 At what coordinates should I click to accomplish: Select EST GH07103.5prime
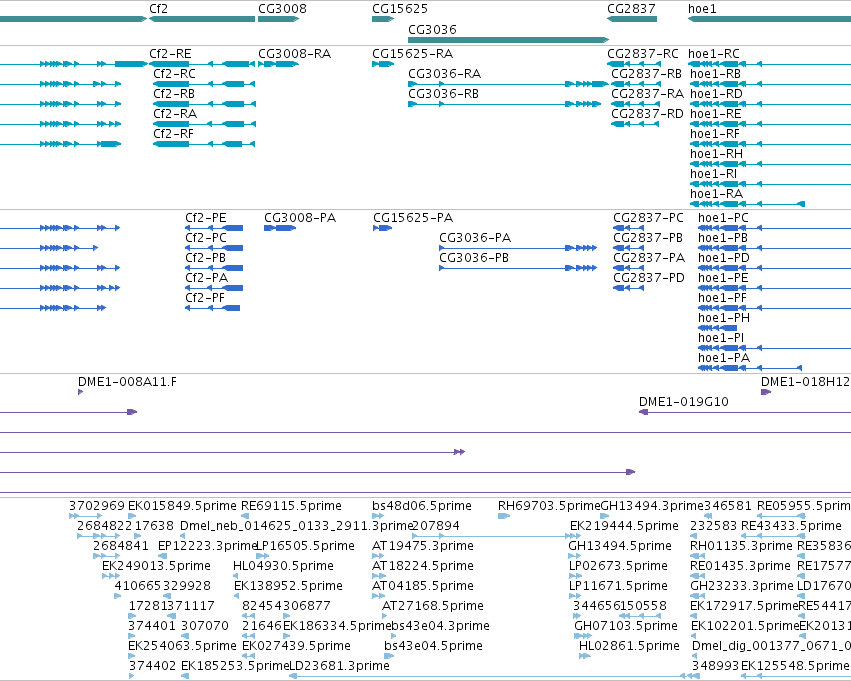coord(626,626)
